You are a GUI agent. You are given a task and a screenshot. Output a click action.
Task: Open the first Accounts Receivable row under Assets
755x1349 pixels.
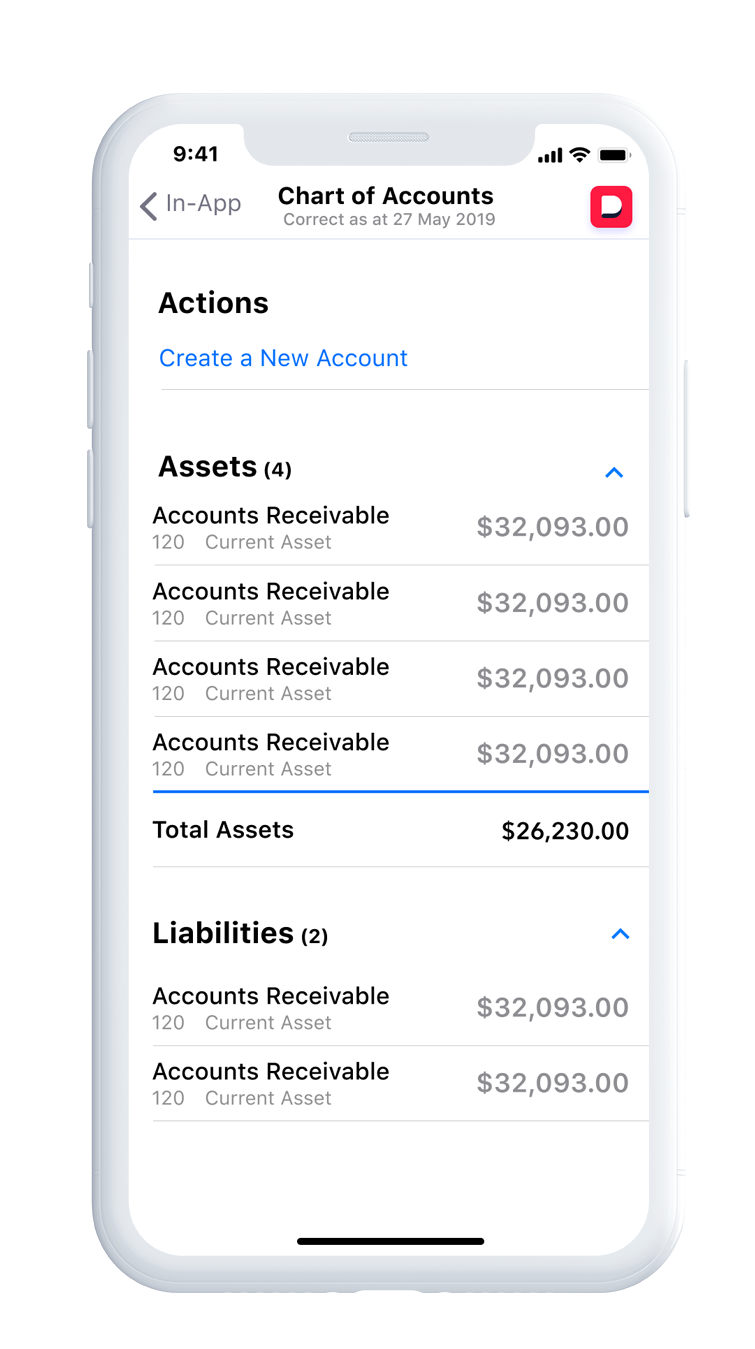pyautogui.click(x=390, y=527)
